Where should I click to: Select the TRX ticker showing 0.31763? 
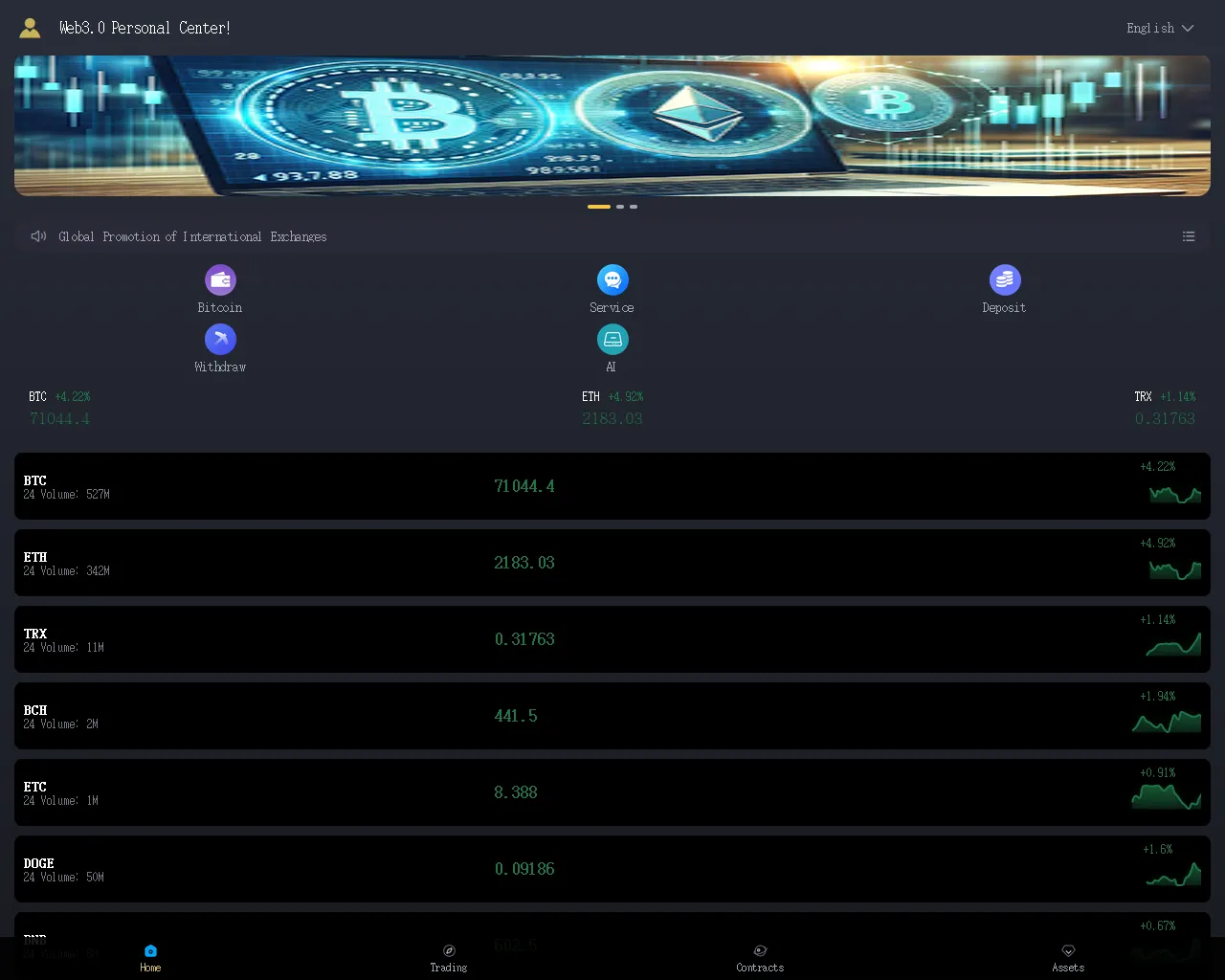(x=1165, y=408)
